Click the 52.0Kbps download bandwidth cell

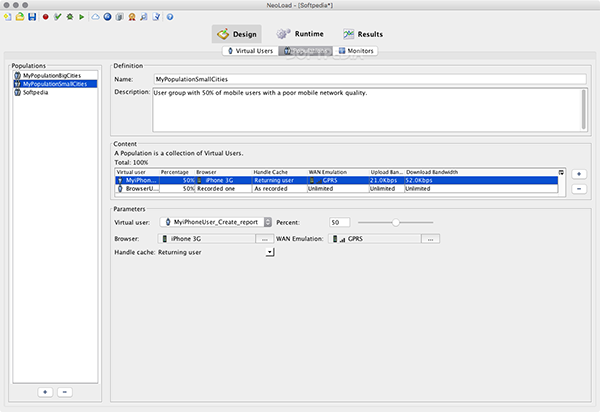coord(481,180)
